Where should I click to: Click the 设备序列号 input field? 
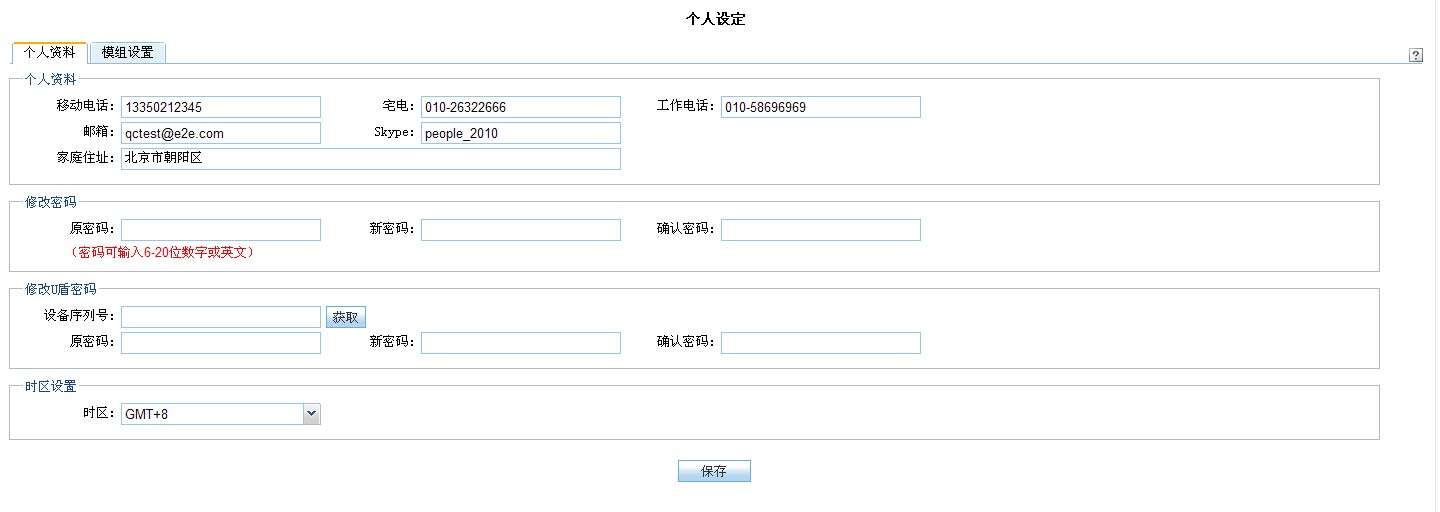(x=220, y=317)
